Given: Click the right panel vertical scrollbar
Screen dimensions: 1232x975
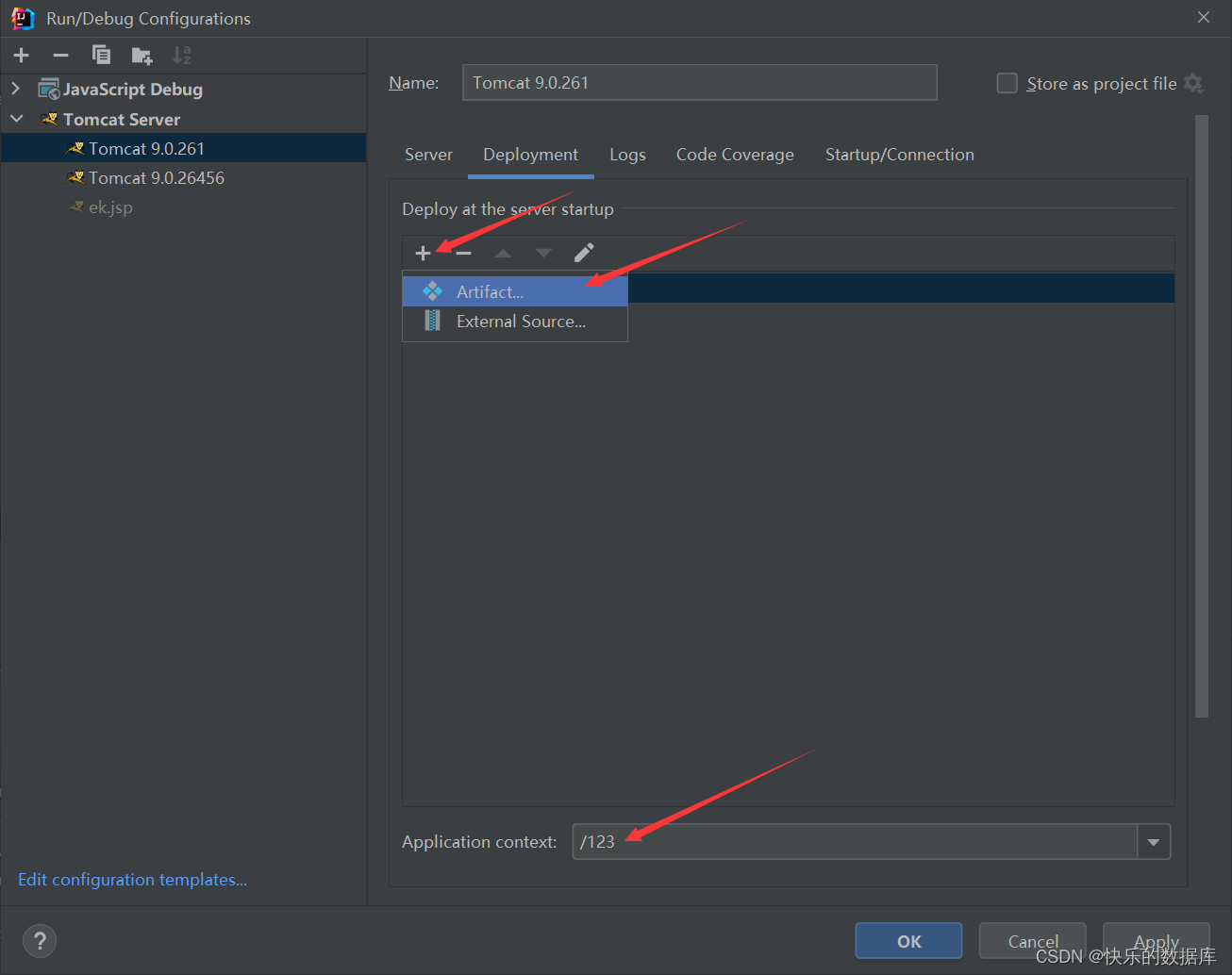Looking at the screenshot, I should click(x=1202, y=416).
